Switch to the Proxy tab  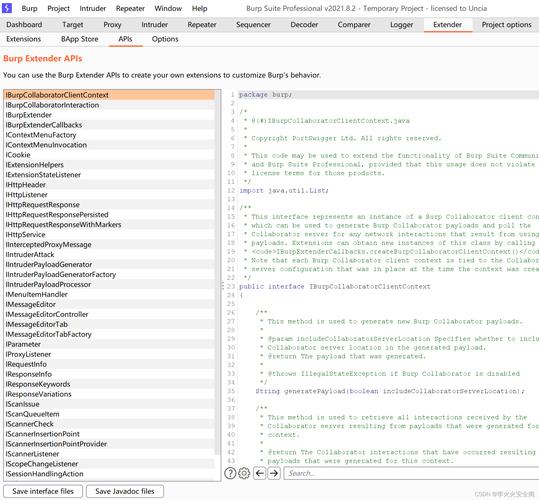[x=112, y=25]
